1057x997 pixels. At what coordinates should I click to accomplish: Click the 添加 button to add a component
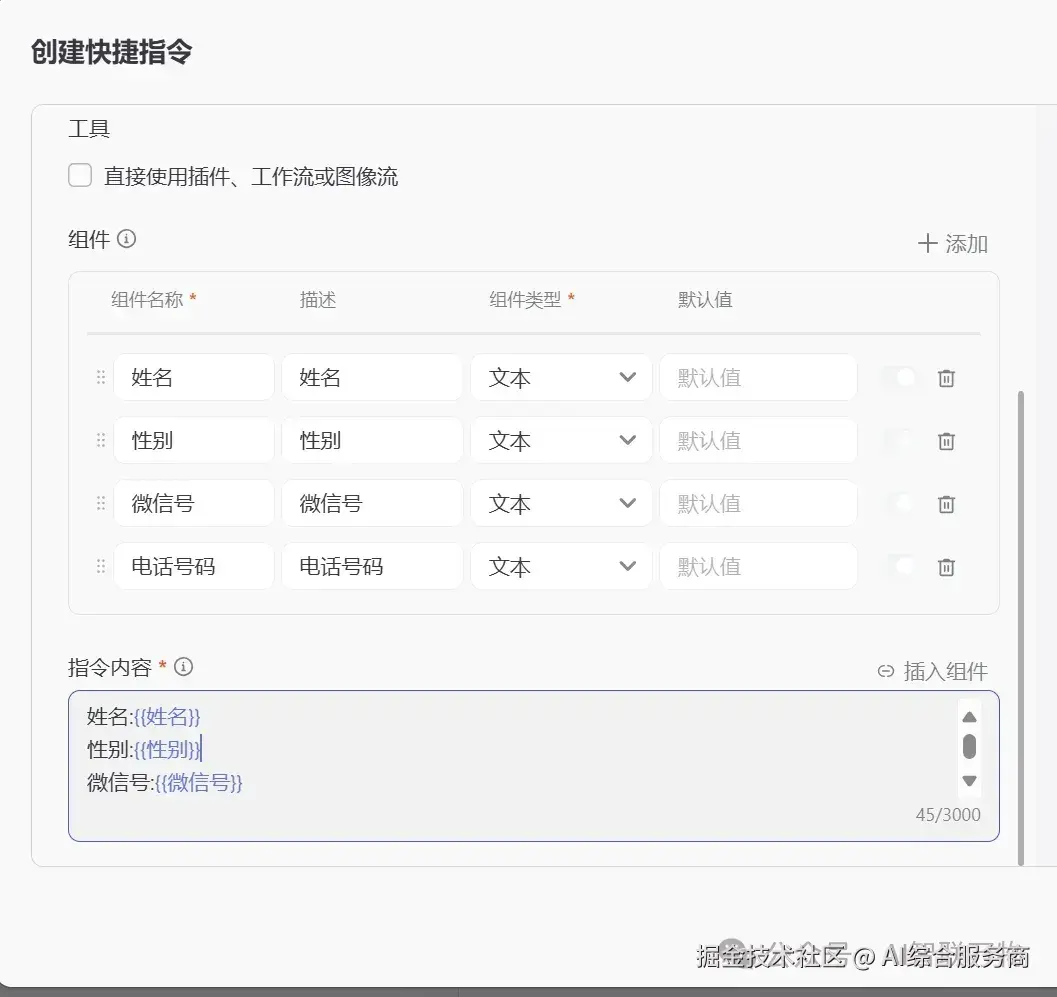(952, 242)
